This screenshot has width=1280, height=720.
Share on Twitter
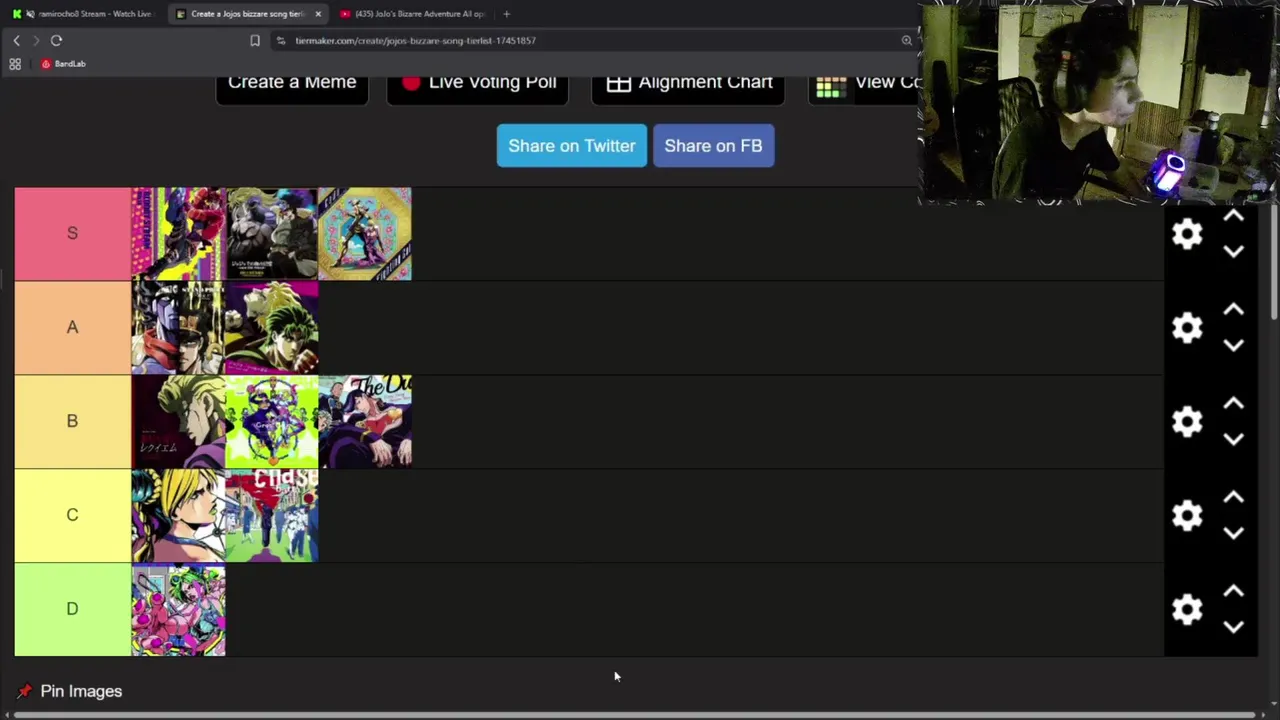572,146
